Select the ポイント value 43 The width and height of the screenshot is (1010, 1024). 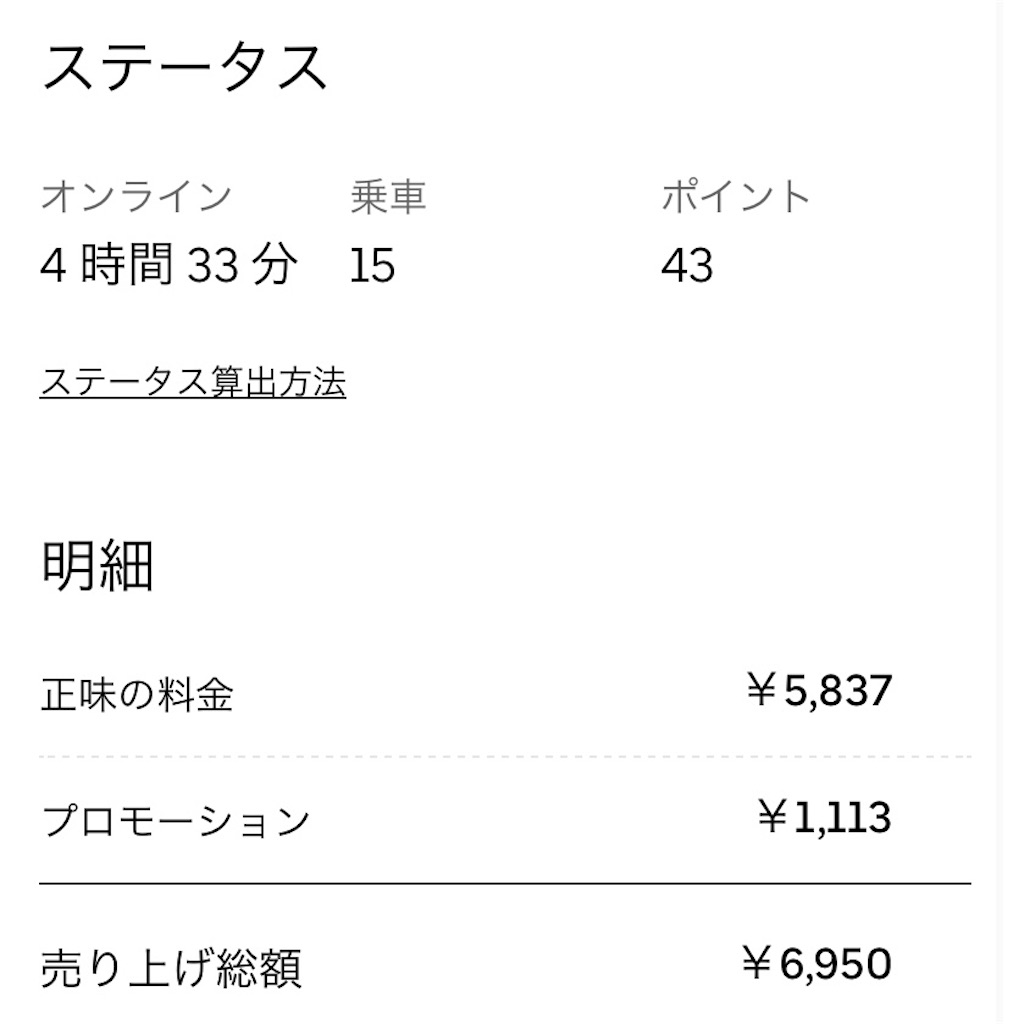685,263
